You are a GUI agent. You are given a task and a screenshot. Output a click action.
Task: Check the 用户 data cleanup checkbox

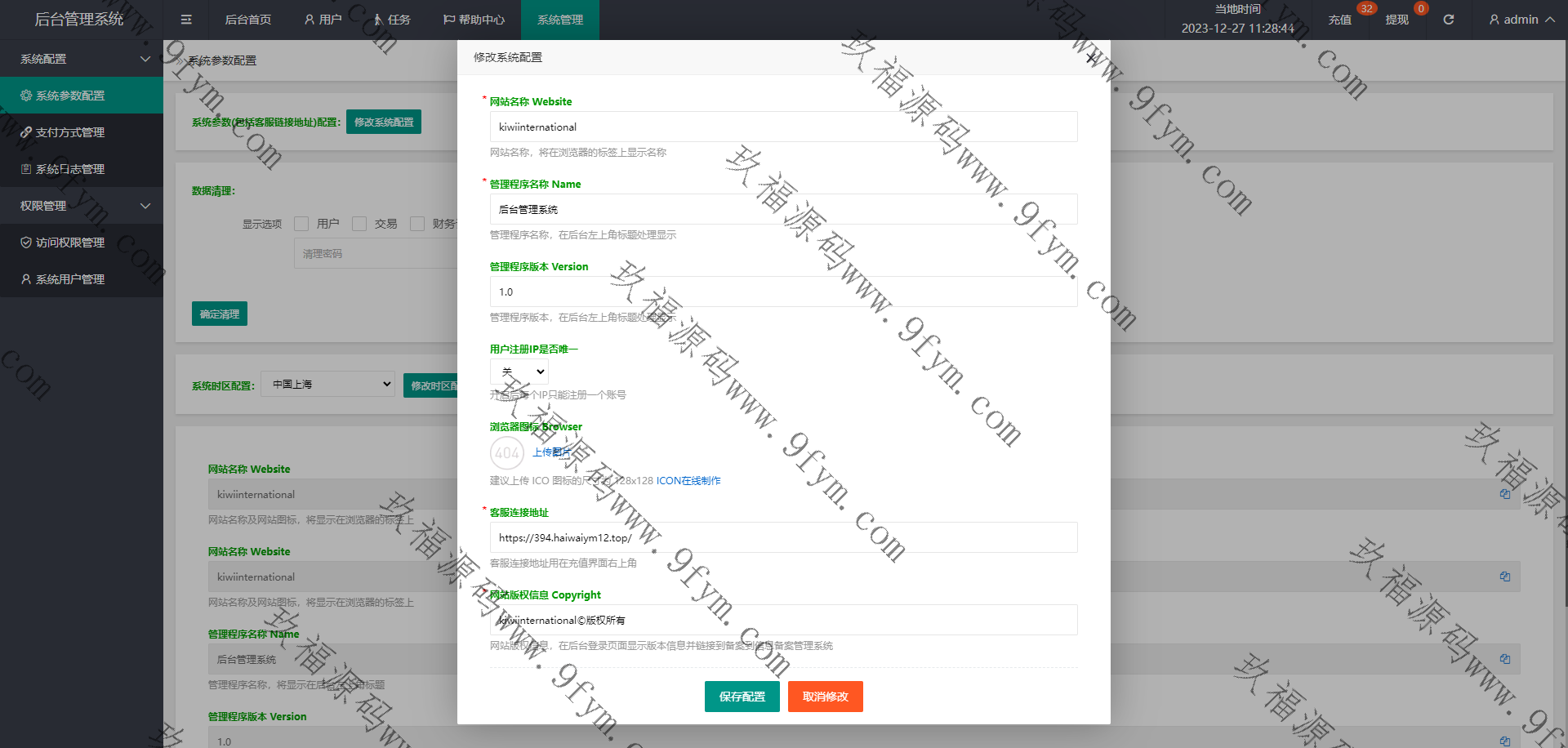coord(301,224)
